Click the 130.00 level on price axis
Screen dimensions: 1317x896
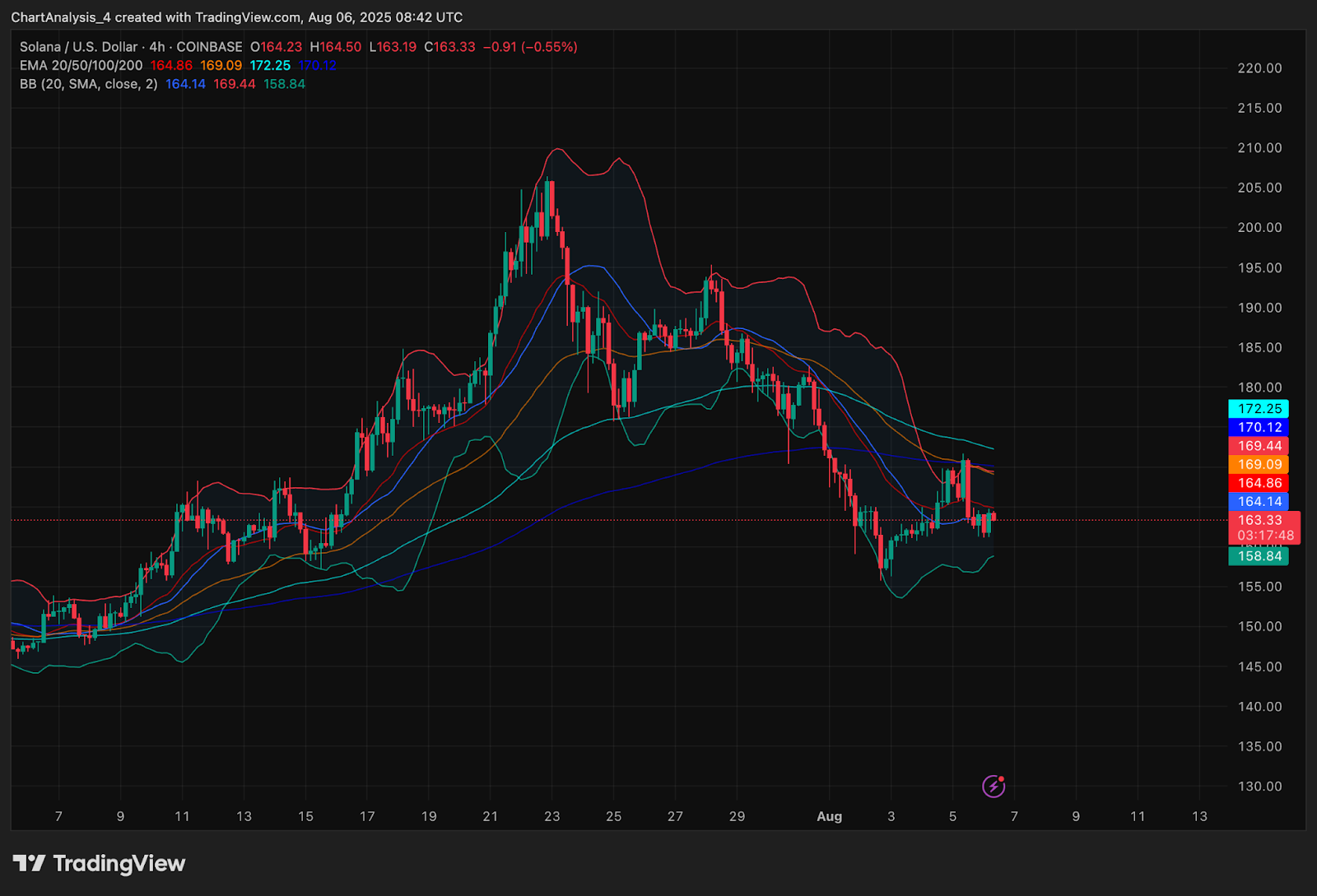(1259, 787)
